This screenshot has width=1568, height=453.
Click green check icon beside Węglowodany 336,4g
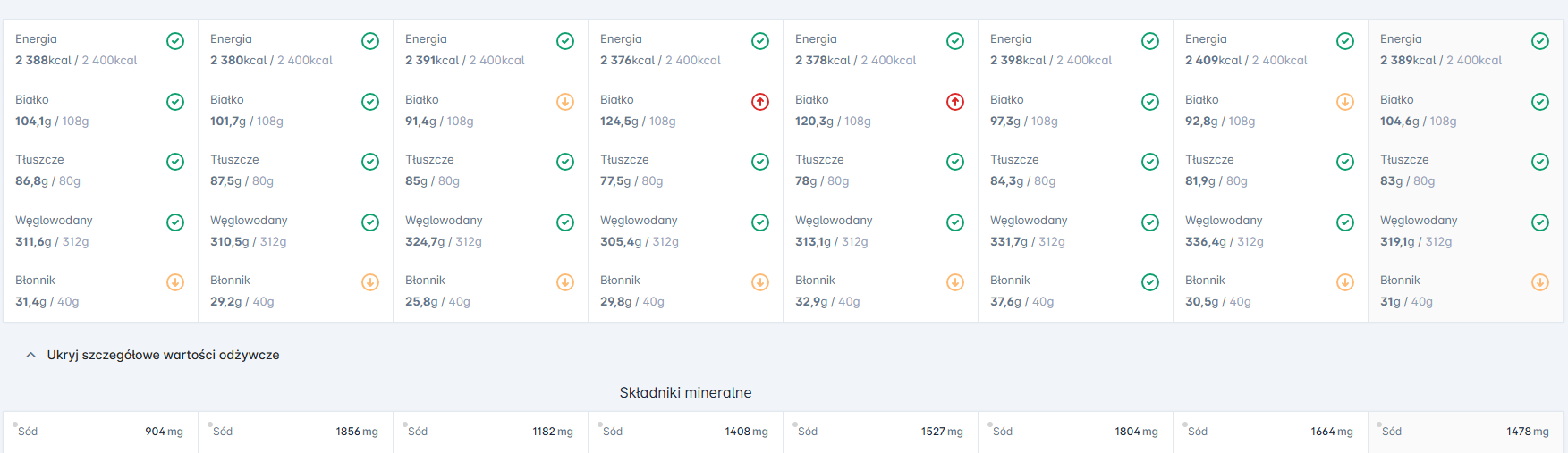pos(1345,222)
